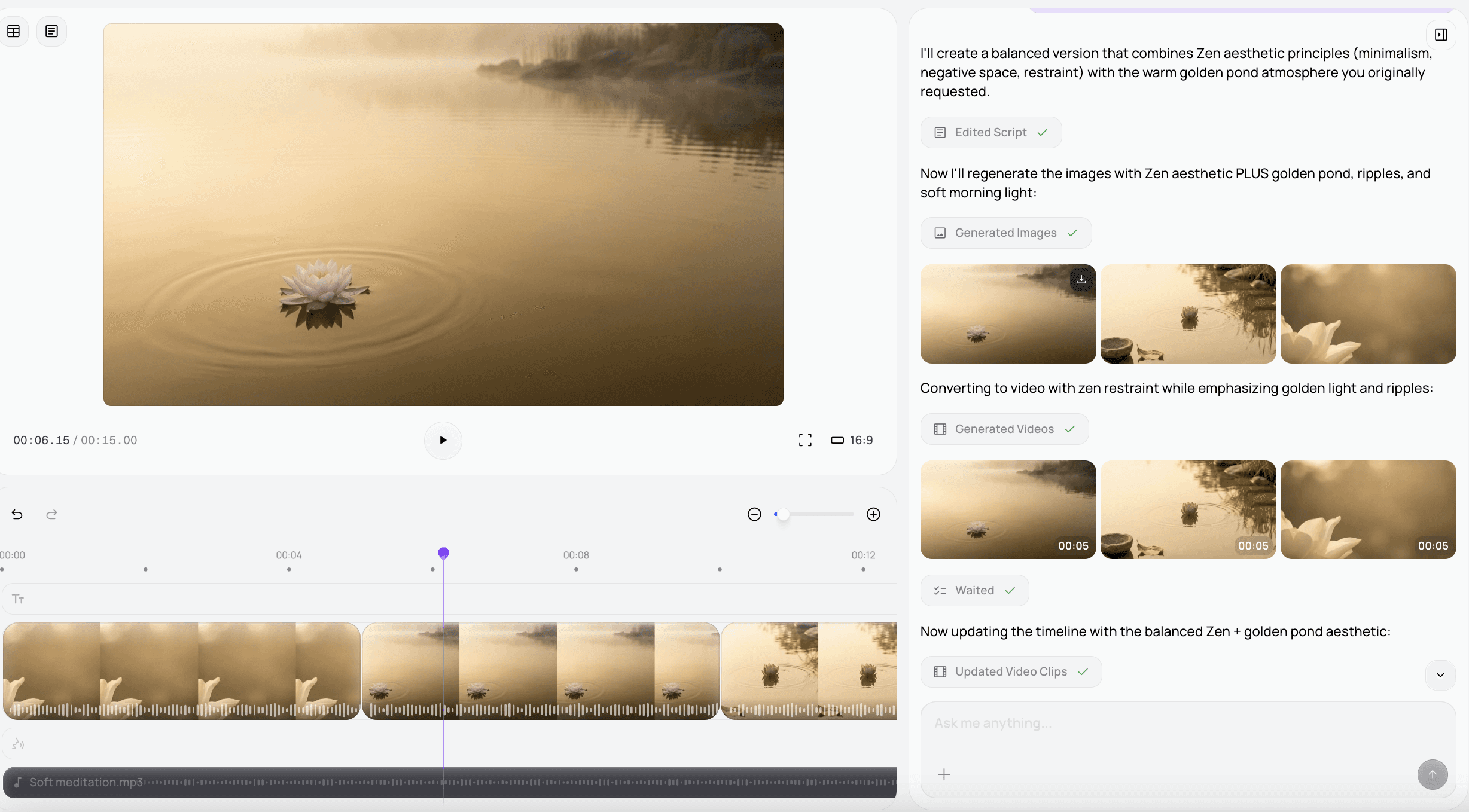The image size is (1469, 812).
Task: Click the redo arrow in timeline
Action: pos(51,514)
